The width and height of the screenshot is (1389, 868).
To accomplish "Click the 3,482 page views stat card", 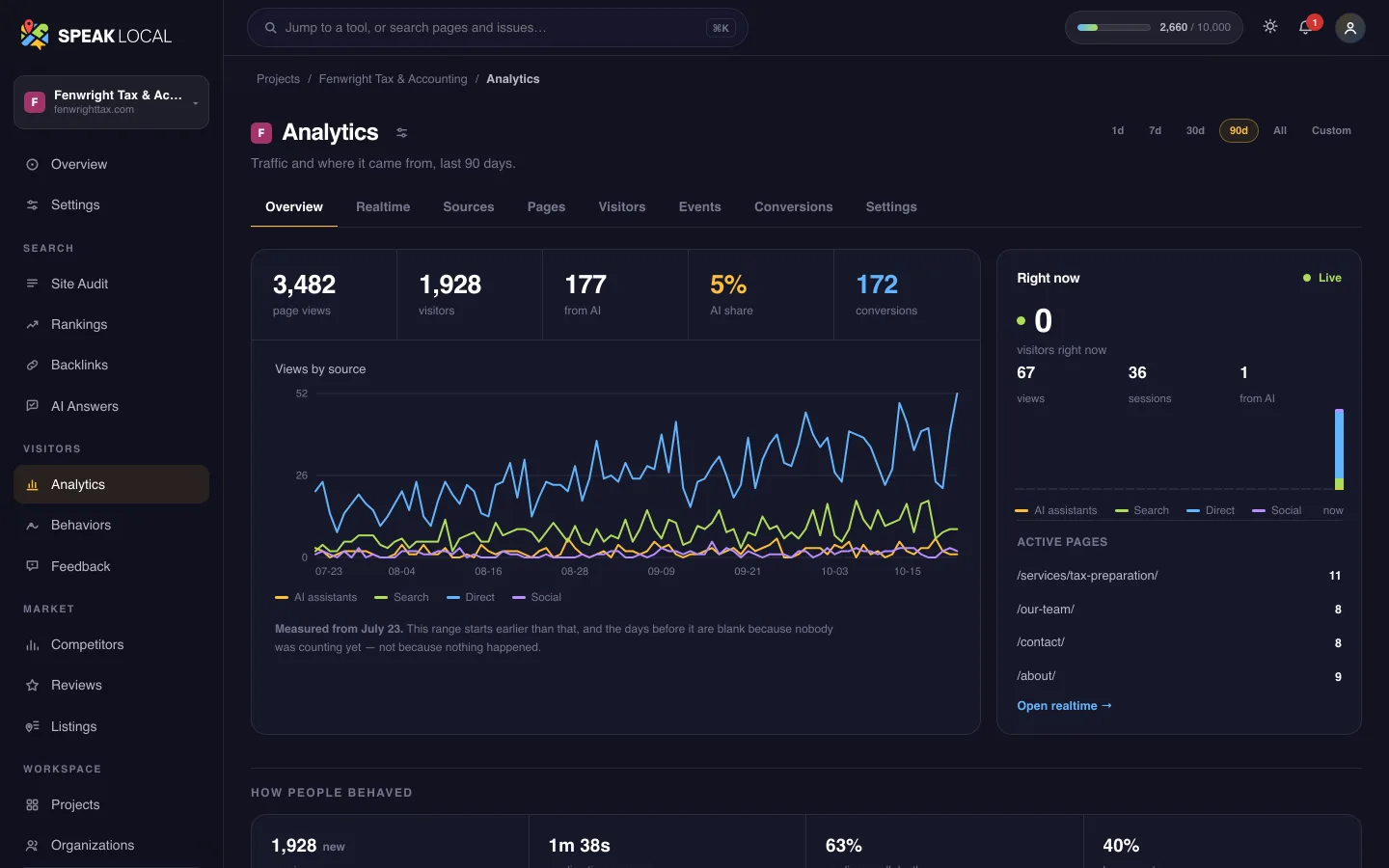I will (x=324, y=295).
